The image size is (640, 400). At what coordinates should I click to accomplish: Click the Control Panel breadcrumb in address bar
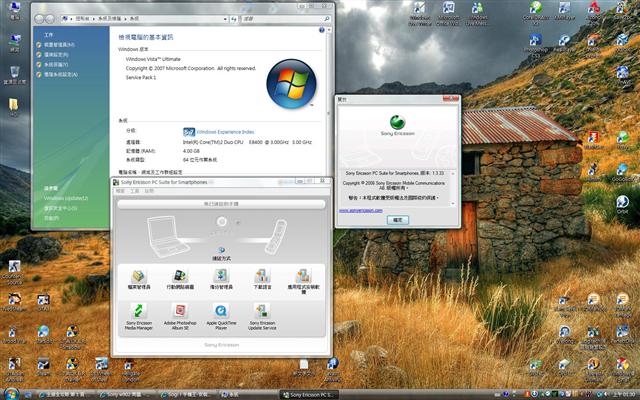pyautogui.click(x=82, y=19)
